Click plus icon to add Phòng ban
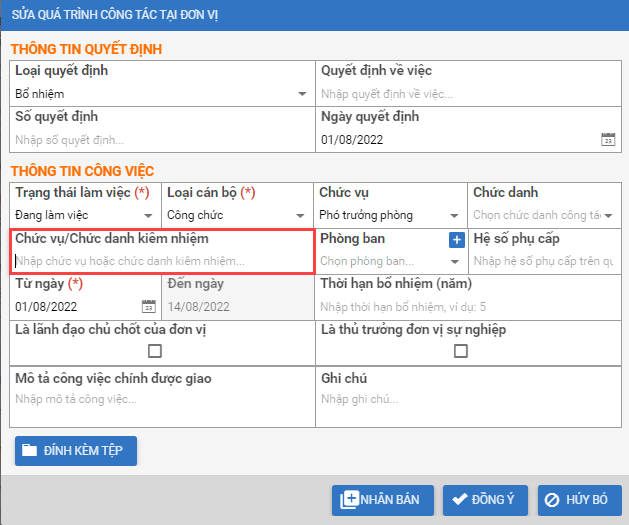Viewport: 629px width, 525px height. [x=456, y=239]
